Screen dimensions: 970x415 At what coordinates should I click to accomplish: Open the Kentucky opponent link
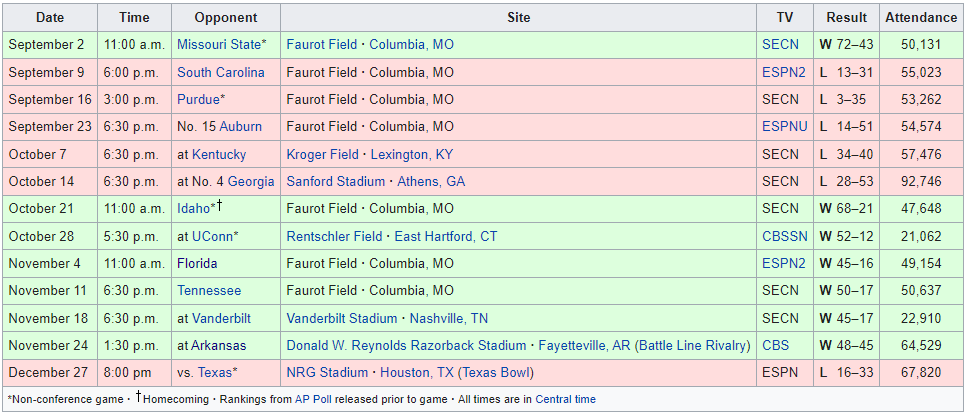(x=219, y=154)
